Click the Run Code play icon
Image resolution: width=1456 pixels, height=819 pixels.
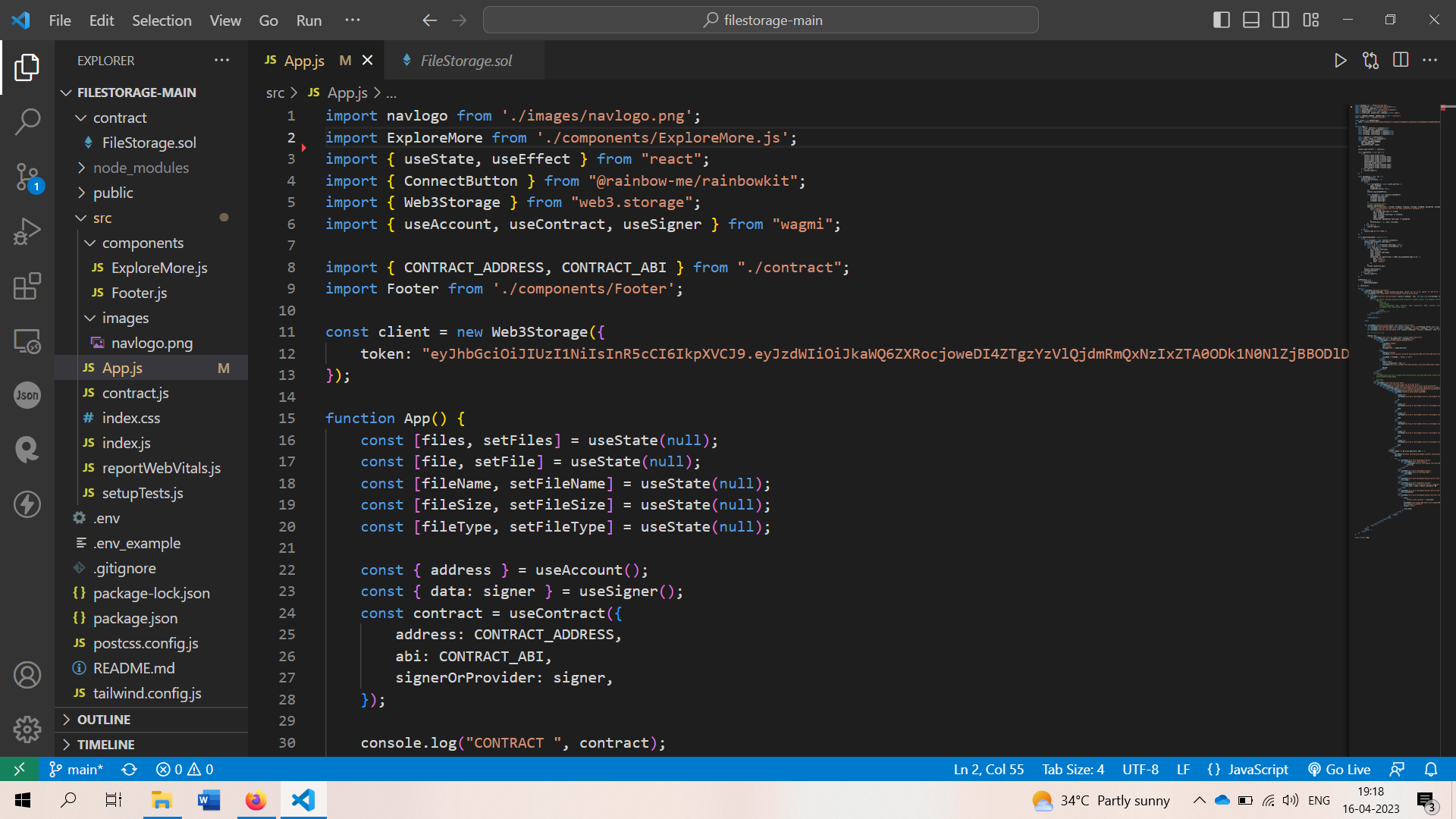pos(1340,61)
